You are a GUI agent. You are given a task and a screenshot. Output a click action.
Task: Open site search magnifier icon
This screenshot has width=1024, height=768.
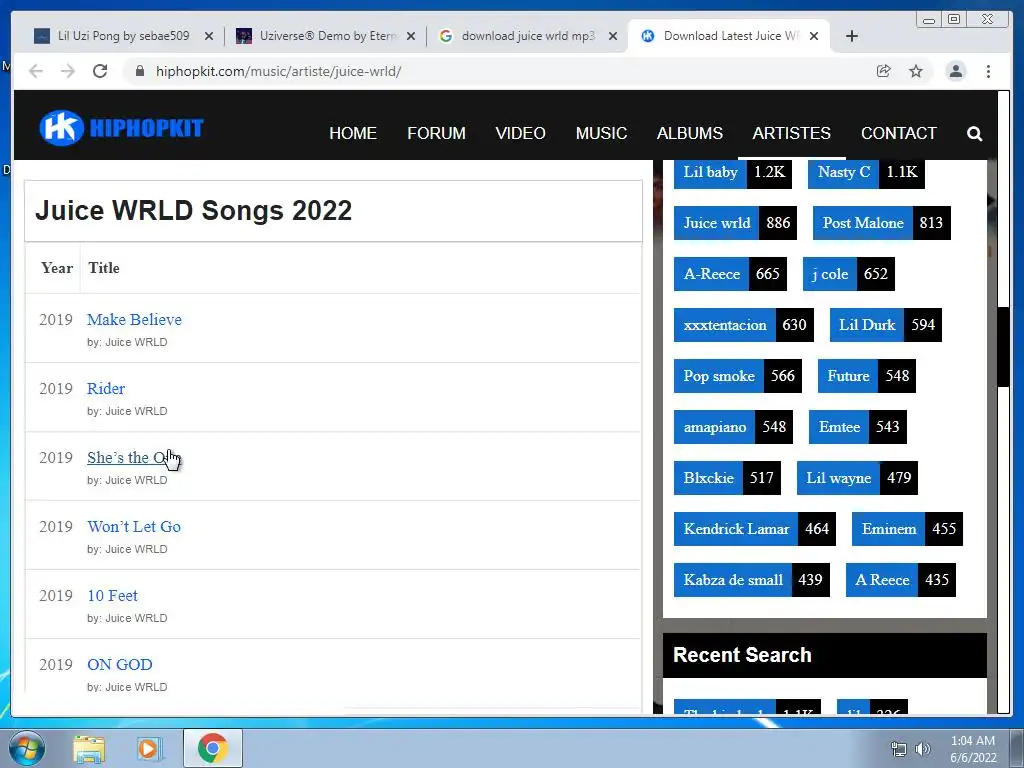pos(974,133)
